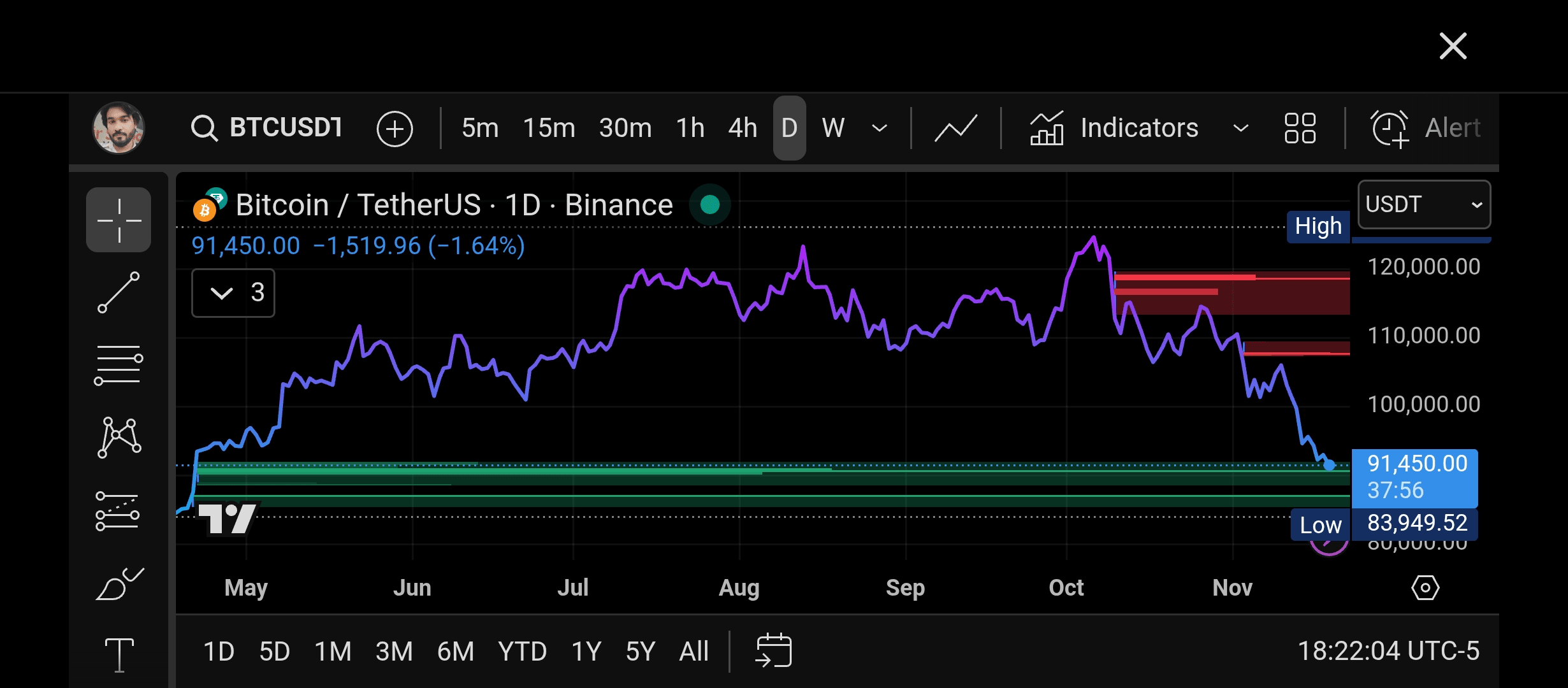
Task: Open the Fibonacci retracement tool
Action: tap(119, 365)
